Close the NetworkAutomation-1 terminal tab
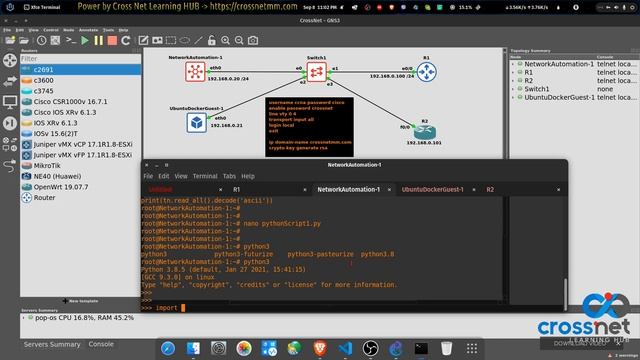The height and width of the screenshot is (360, 640). [x=389, y=189]
